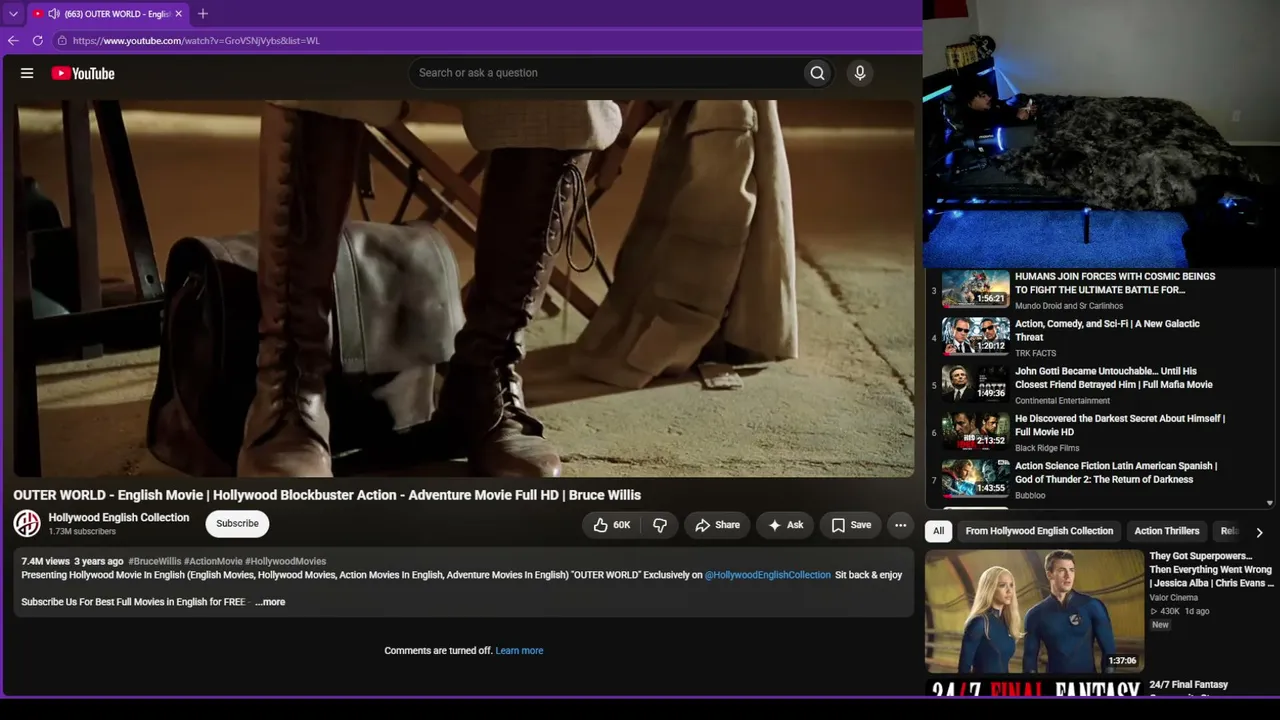The width and height of the screenshot is (1280, 720).
Task: Click the 7.4M views count text
Action: (46, 562)
